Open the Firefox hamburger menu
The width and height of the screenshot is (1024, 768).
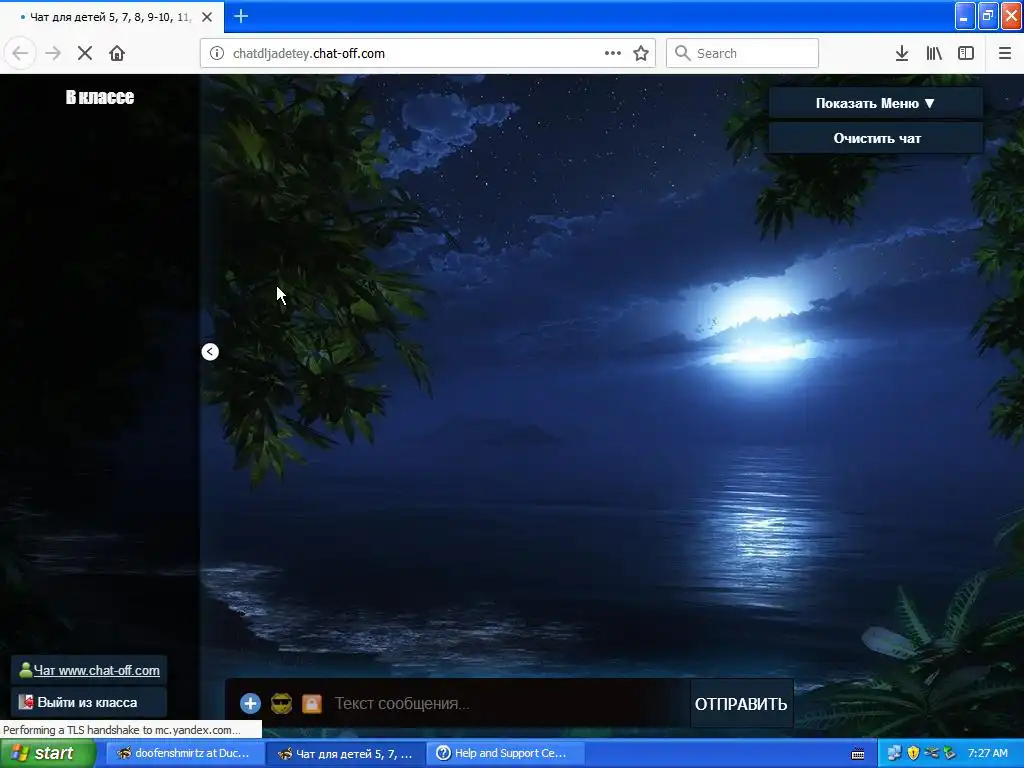pos(1004,54)
